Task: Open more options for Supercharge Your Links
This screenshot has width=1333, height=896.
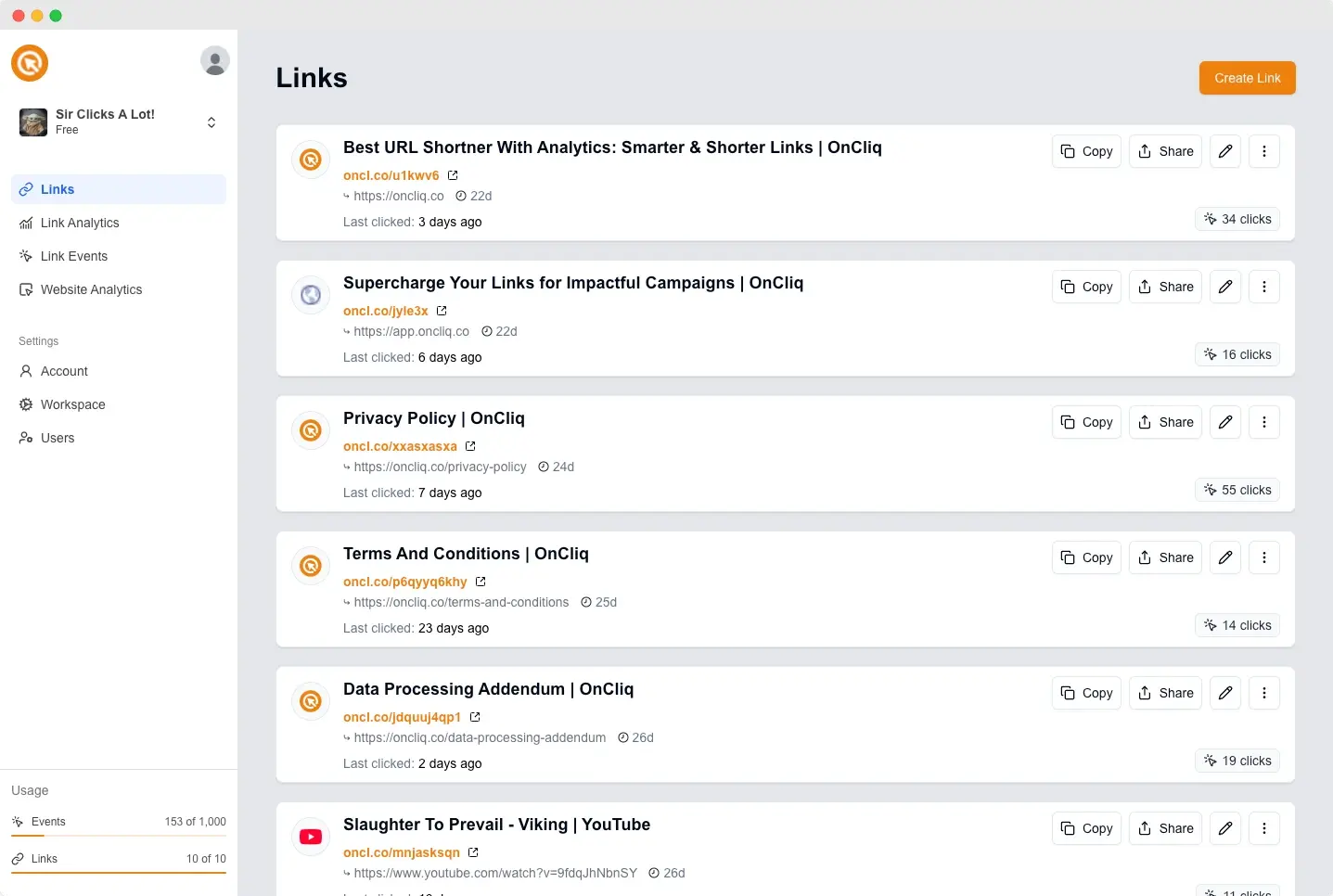Action: 1264,287
